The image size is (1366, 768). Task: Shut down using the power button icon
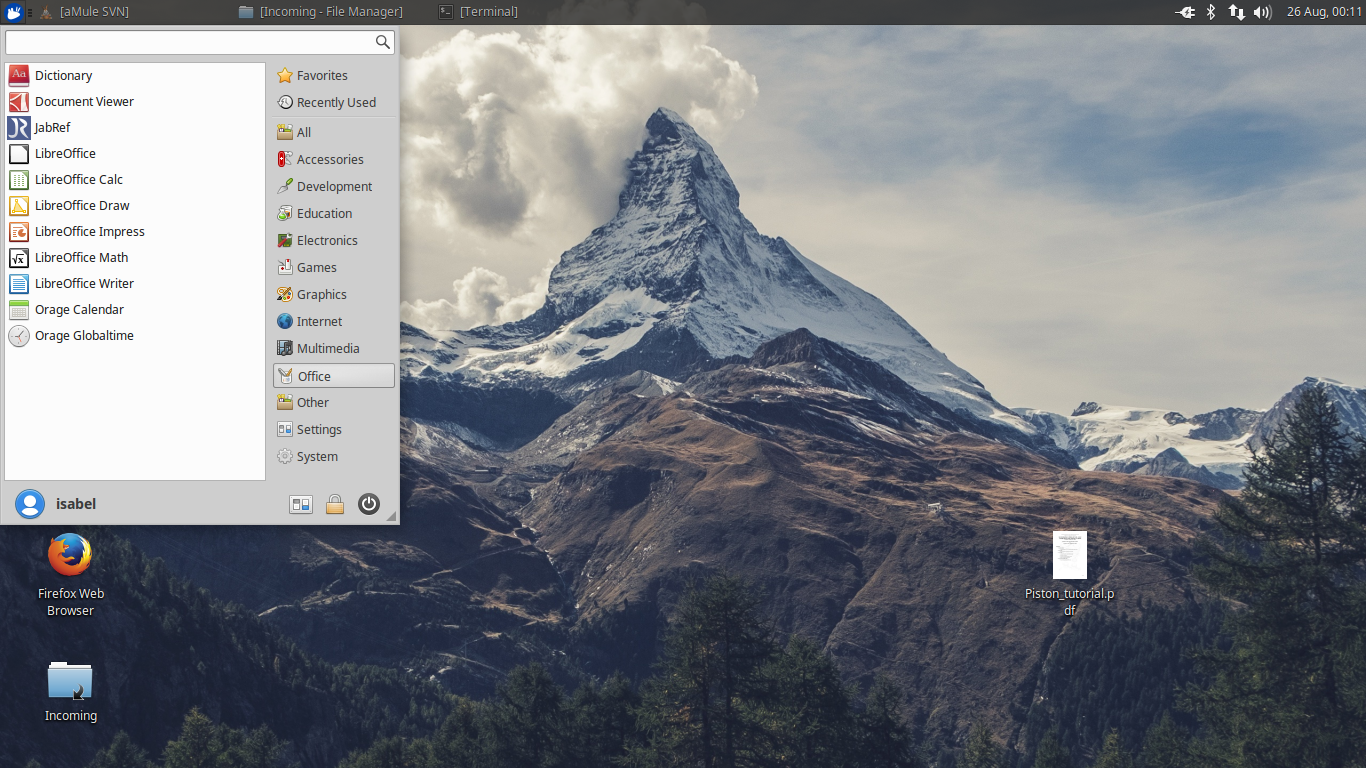coord(369,504)
